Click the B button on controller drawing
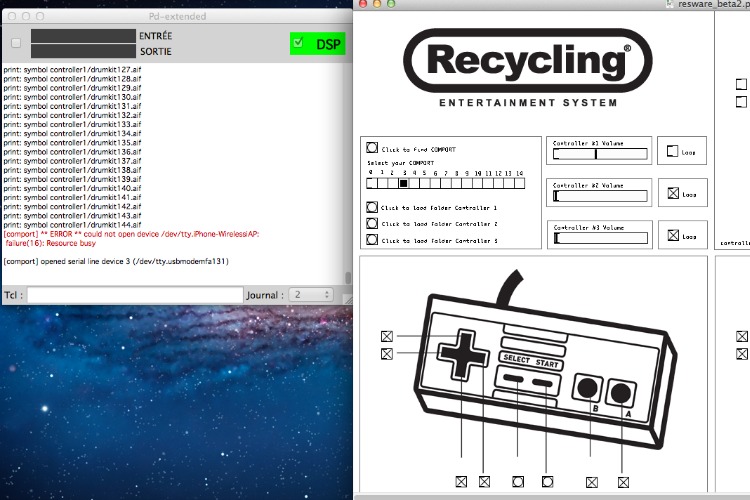Screen dimensions: 750x500 pos(587,388)
